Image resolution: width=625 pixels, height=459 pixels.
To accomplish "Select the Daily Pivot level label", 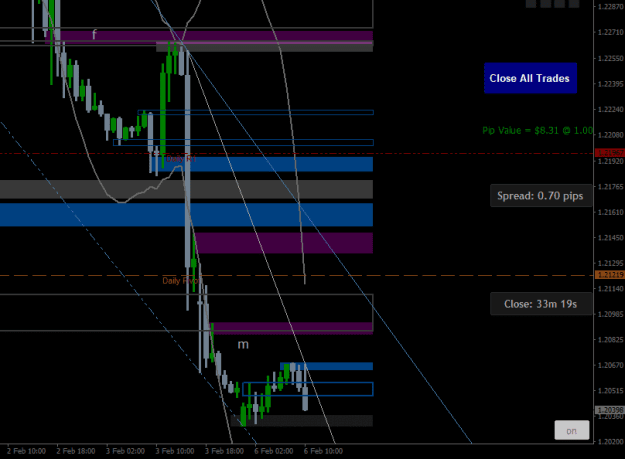I will tap(181, 280).
